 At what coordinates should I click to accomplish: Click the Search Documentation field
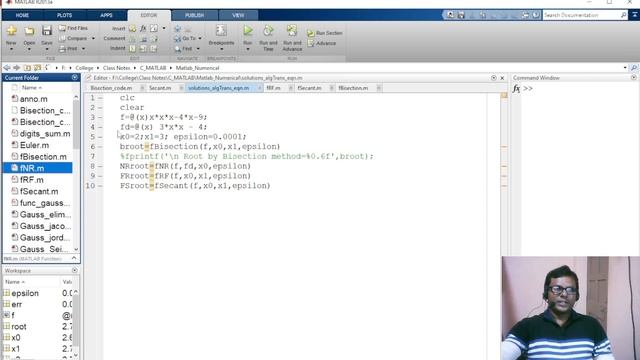tap(581, 15)
